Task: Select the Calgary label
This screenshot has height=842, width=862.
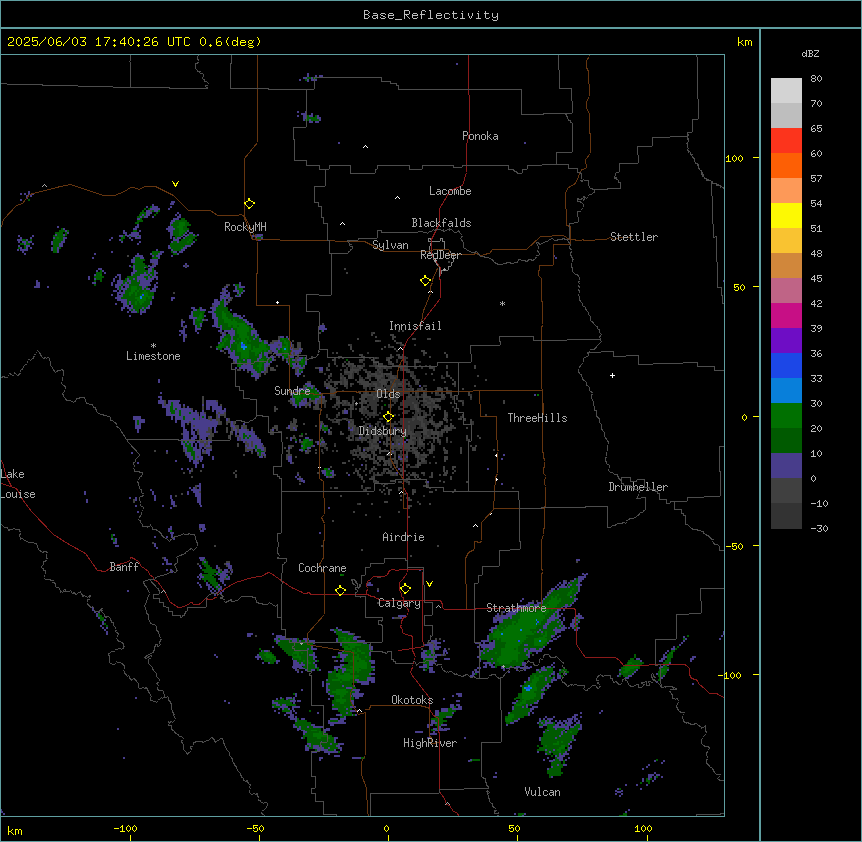Action: pyautogui.click(x=399, y=603)
